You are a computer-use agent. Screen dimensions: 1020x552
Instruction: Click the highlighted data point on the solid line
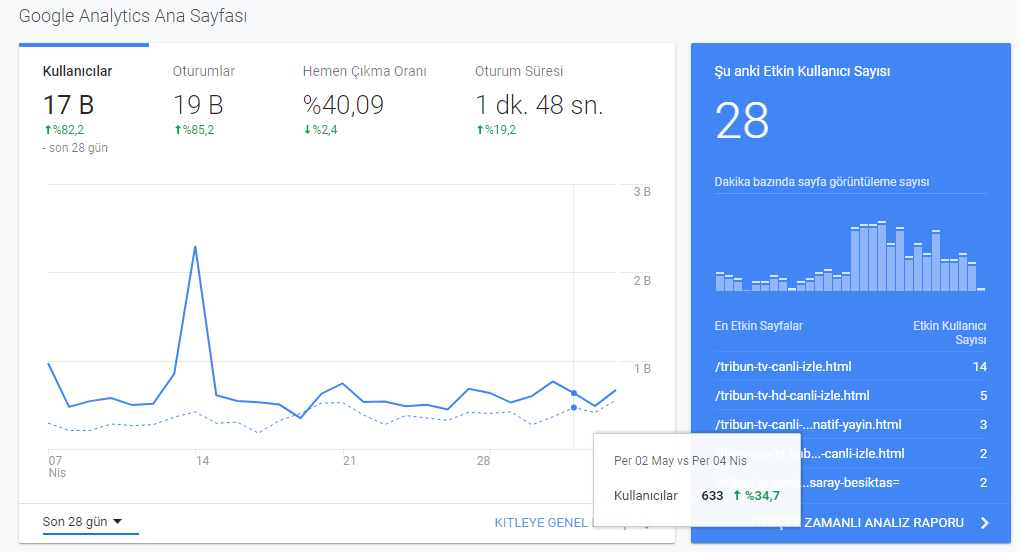[x=574, y=393]
